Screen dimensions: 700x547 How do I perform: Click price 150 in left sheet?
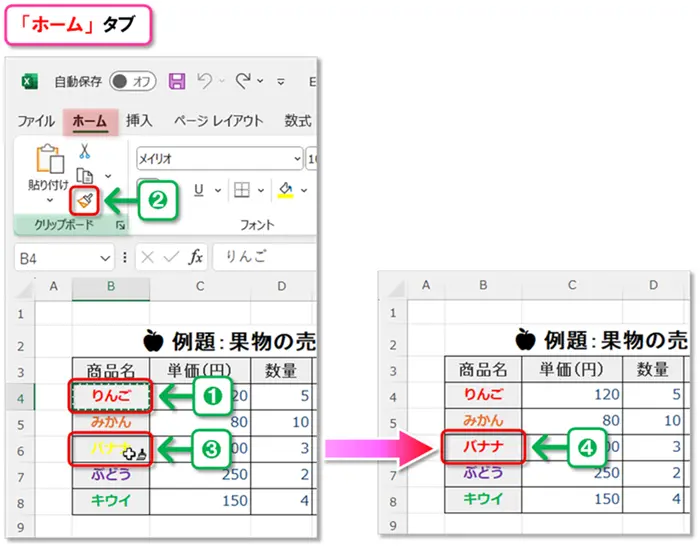coord(200,501)
